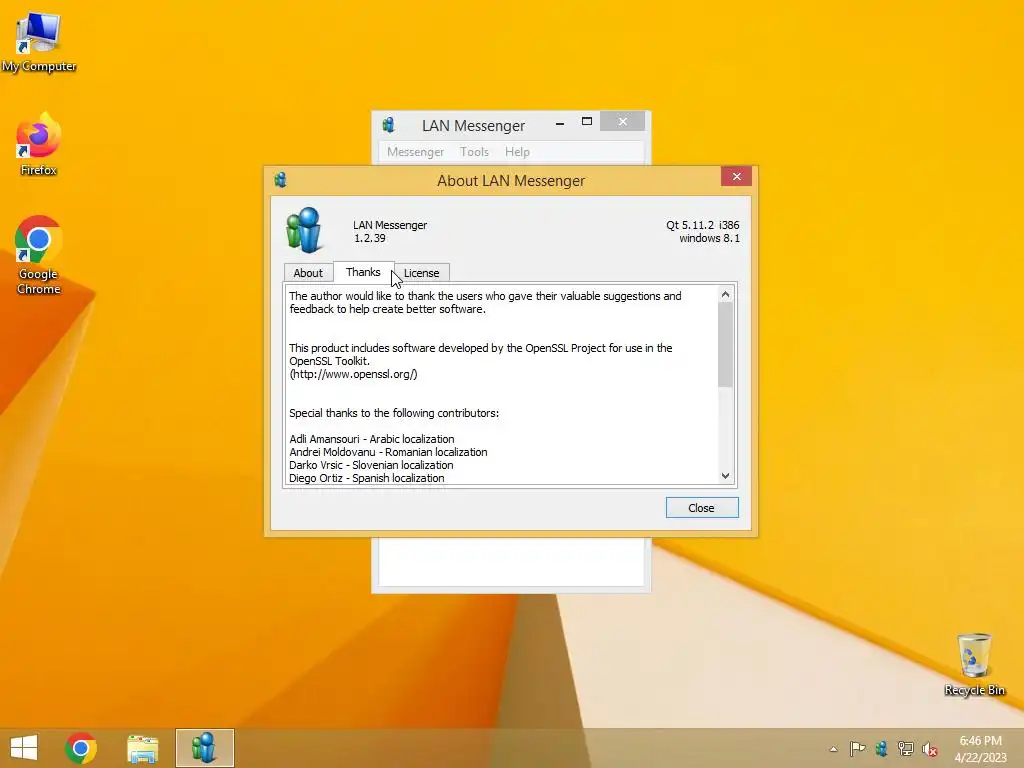This screenshot has width=1024, height=768.
Task: Open network status tray icon
Action: coord(906,748)
